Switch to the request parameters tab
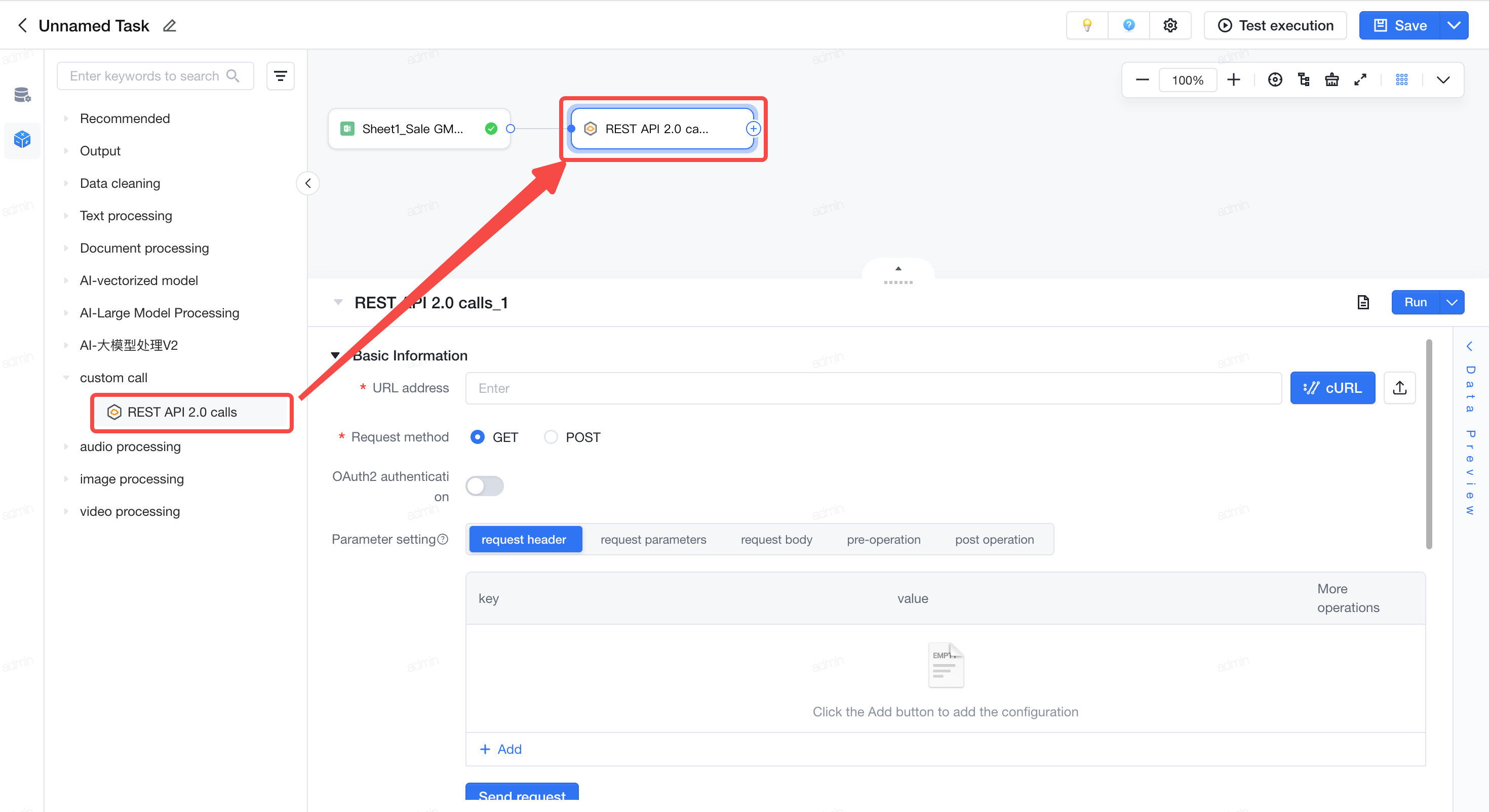Screen dimensions: 1489x812 [653, 539]
